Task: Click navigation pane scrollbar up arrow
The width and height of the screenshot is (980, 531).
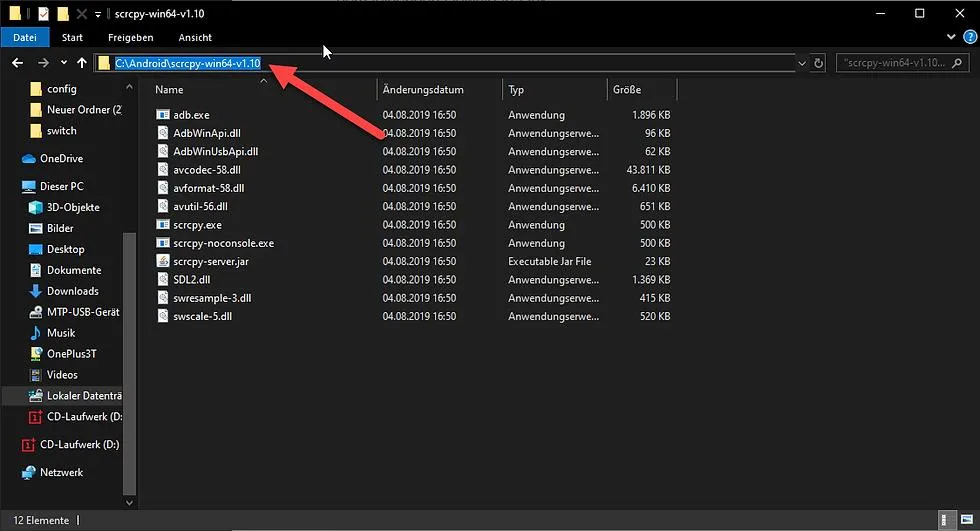Action: coord(129,87)
